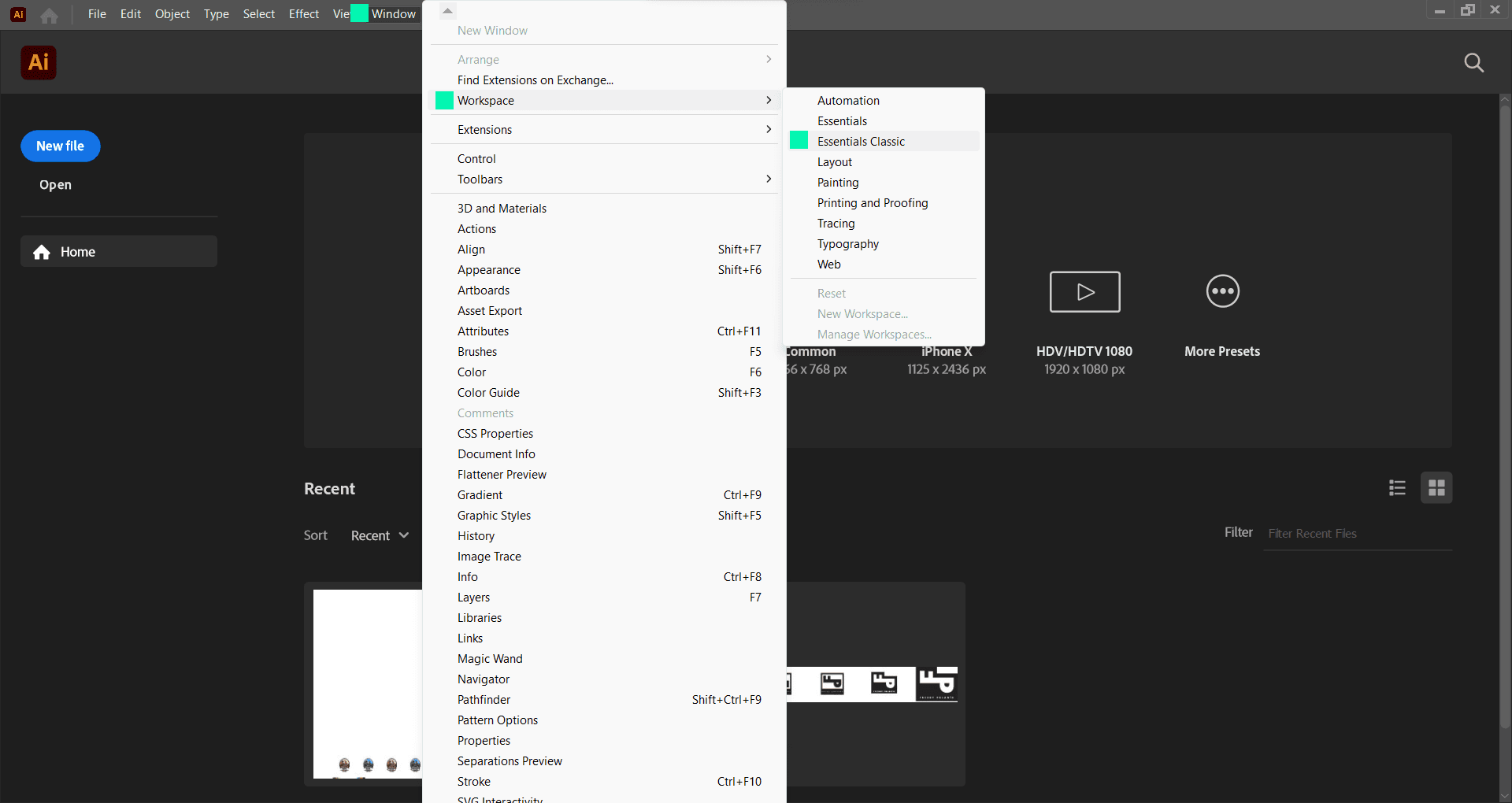Open the Pathfinder panel
This screenshot has width=1512, height=803.
pyautogui.click(x=605, y=699)
